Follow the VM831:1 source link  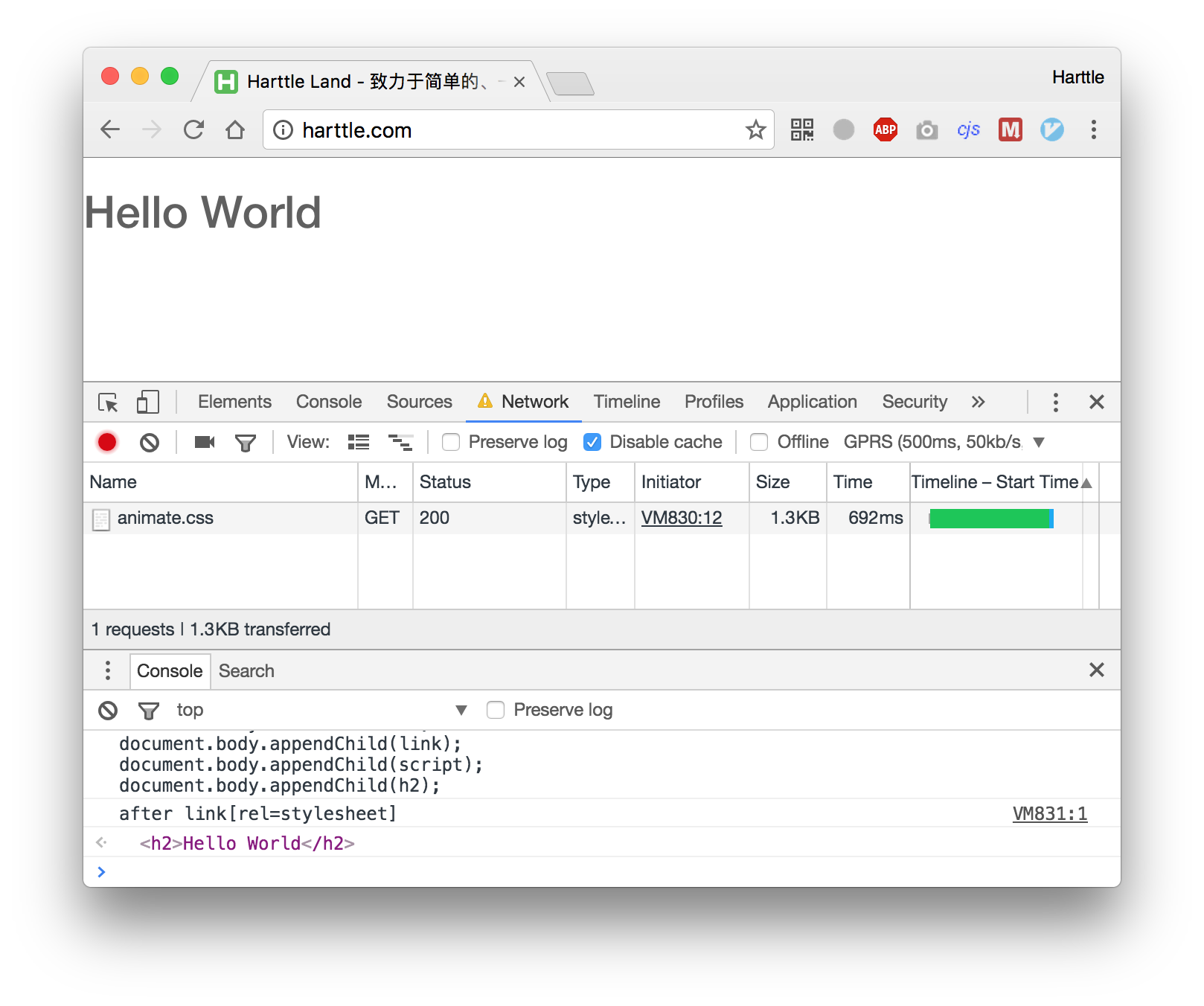[x=1049, y=813]
